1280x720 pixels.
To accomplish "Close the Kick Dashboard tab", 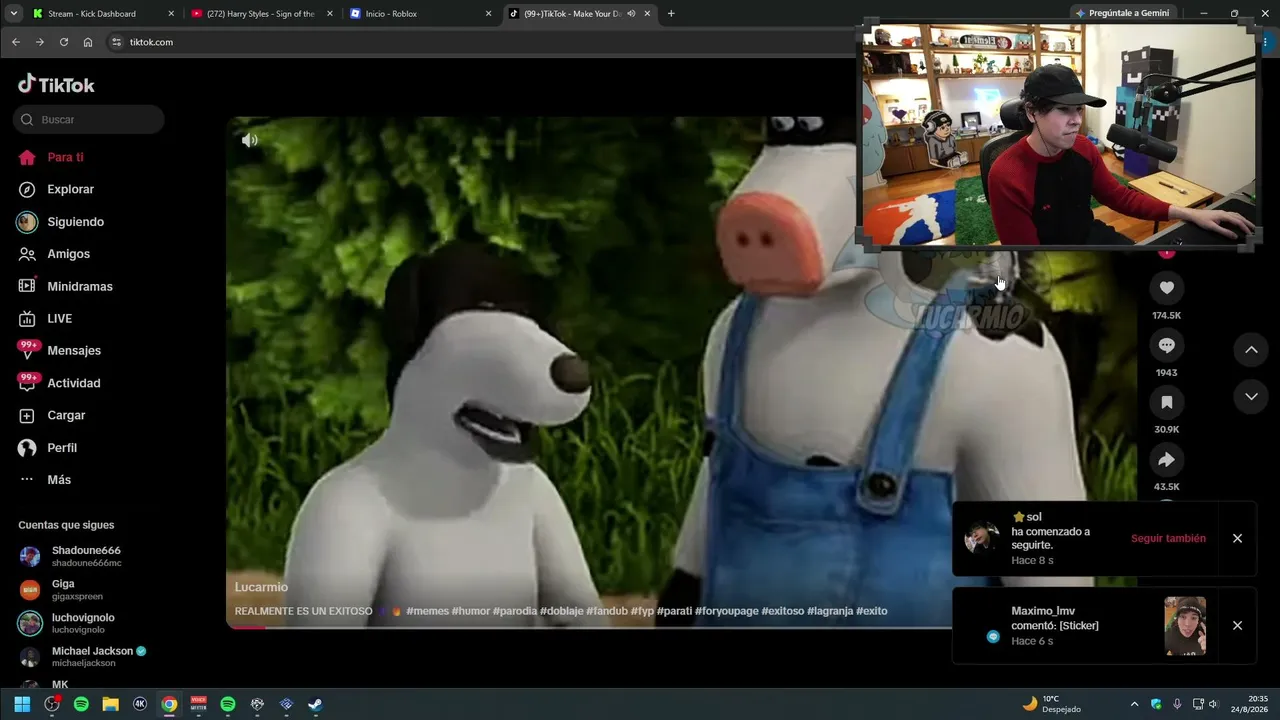I will [171, 14].
